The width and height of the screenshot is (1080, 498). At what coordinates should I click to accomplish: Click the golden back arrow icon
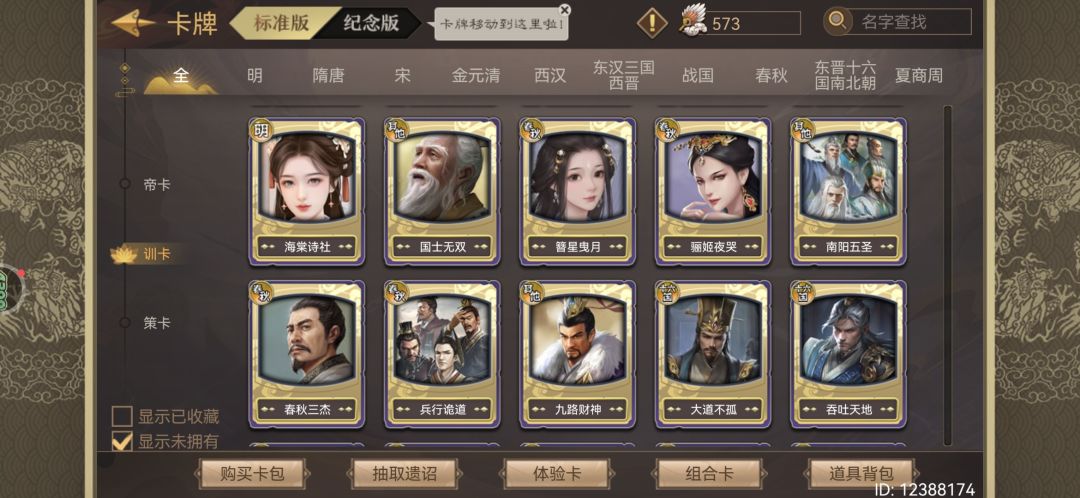[133, 23]
